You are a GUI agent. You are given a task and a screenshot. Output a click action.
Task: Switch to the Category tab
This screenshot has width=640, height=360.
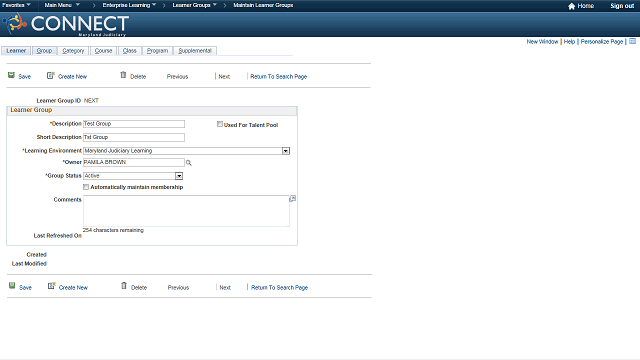73,51
